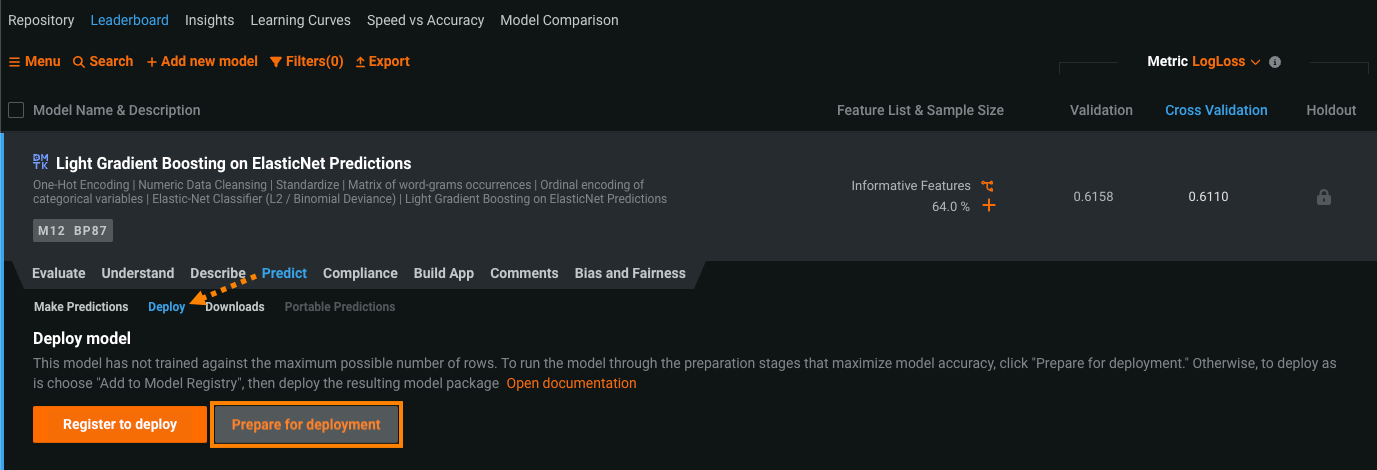Switch to the Learning Curves tab

pyautogui.click(x=300, y=20)
